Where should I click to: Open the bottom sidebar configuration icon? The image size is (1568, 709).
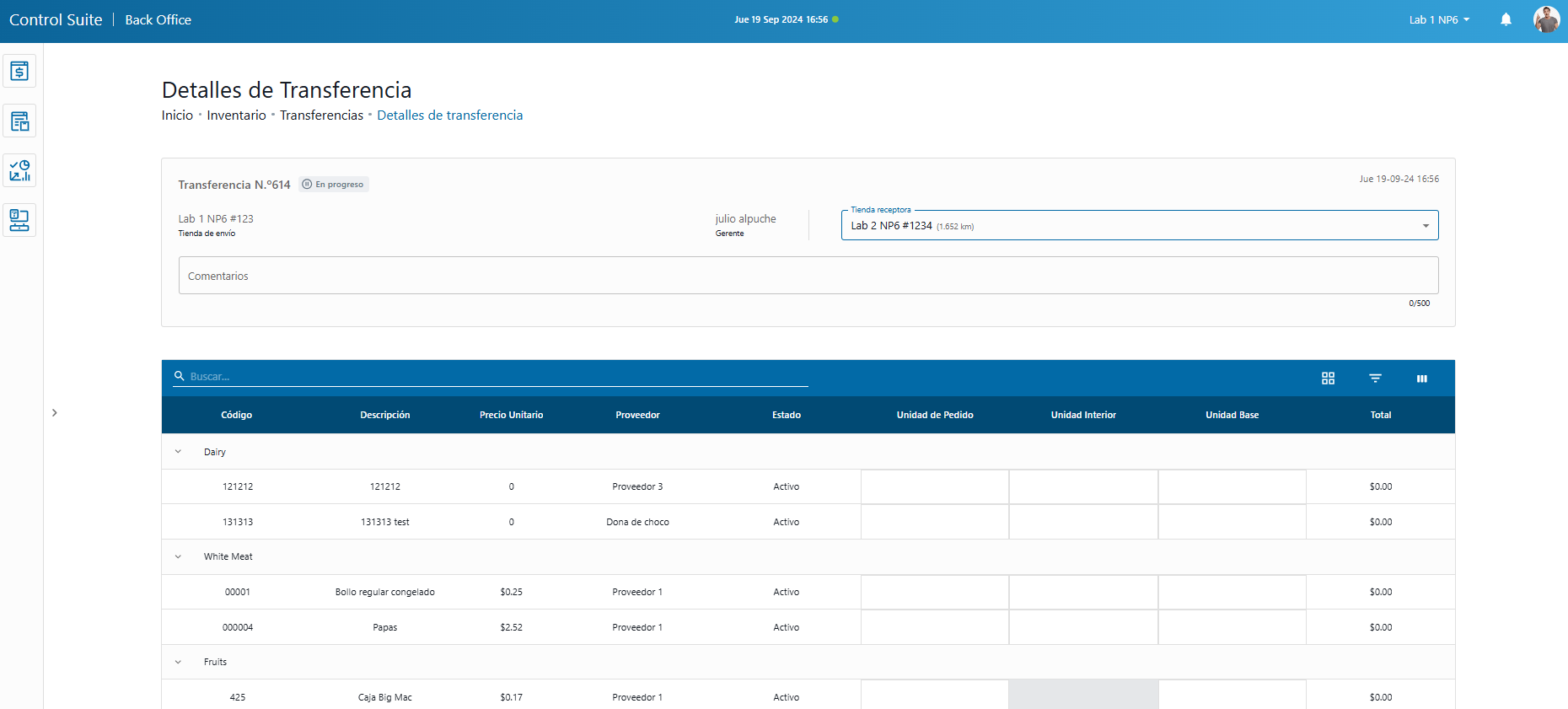point(19,220)
